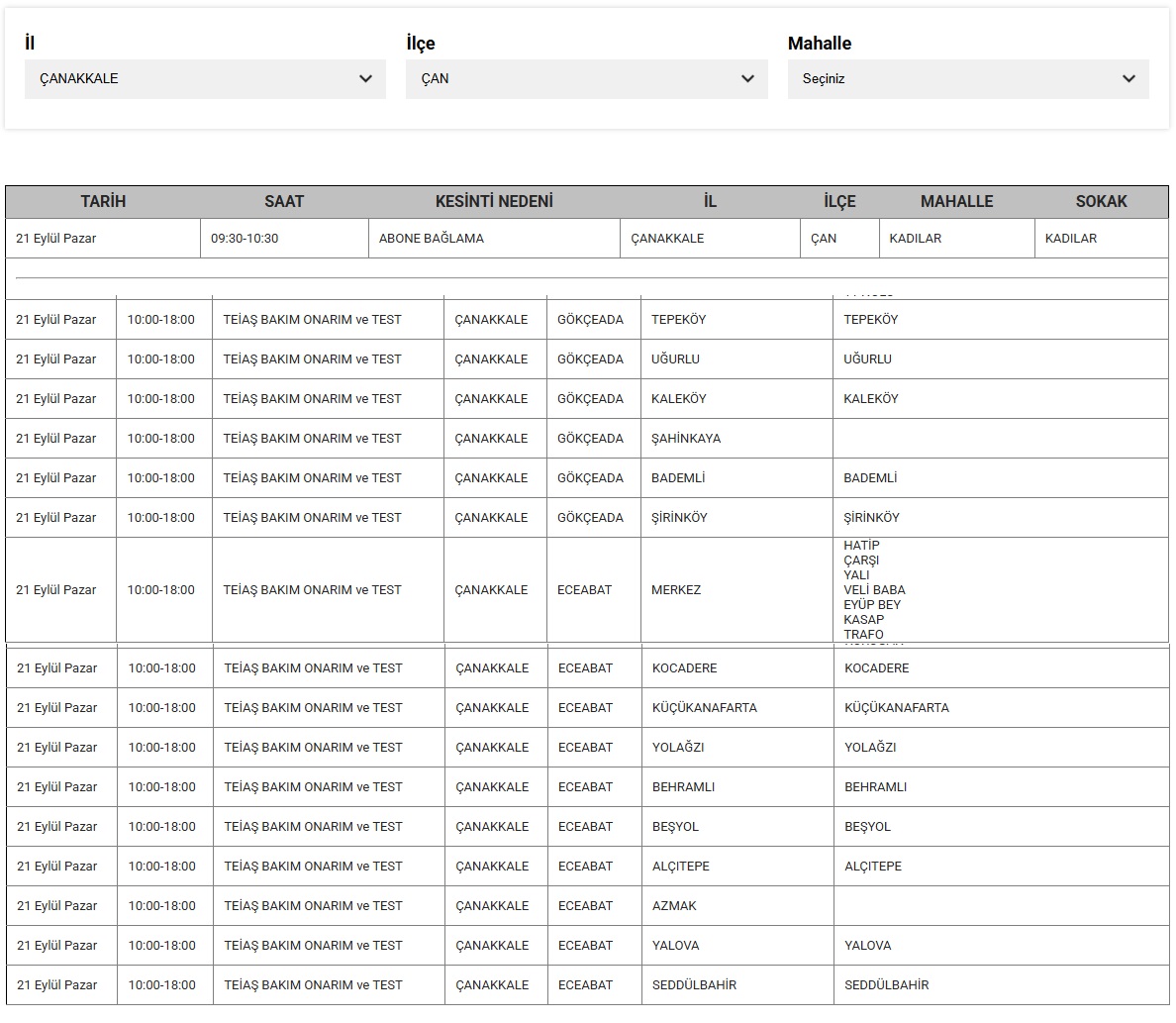Image resolution: width=1176 pixels, height=1023 pixels.
Task: Open the Mahalle dropdown showing Seçiniz
Action: tap(967, 79)
